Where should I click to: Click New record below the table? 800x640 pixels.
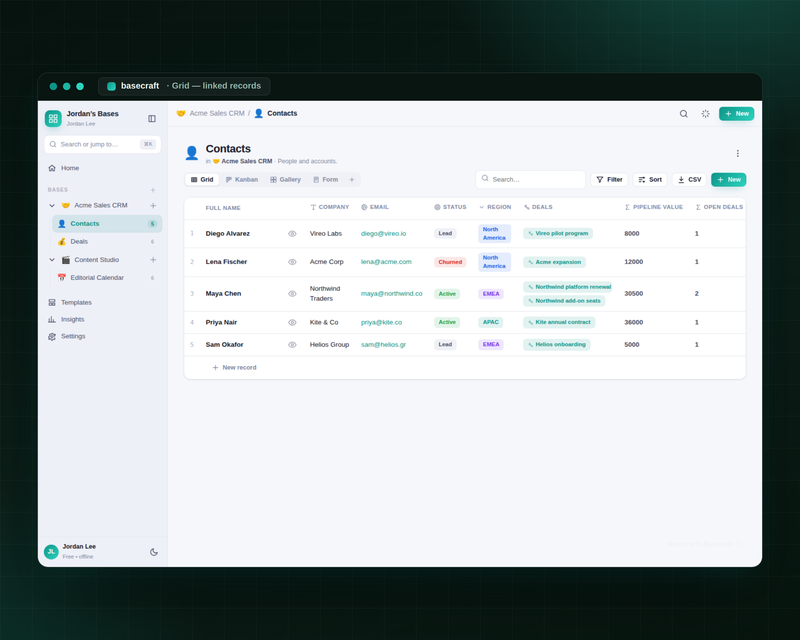click(x=234, y=367)
